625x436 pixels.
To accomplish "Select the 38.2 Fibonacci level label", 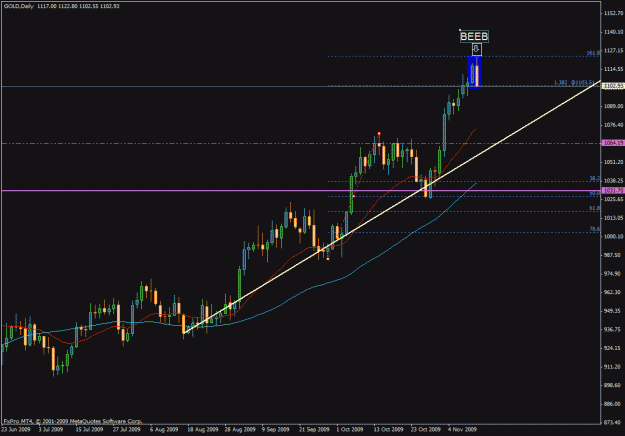I will pyautogui.click(x=595, y=179).
